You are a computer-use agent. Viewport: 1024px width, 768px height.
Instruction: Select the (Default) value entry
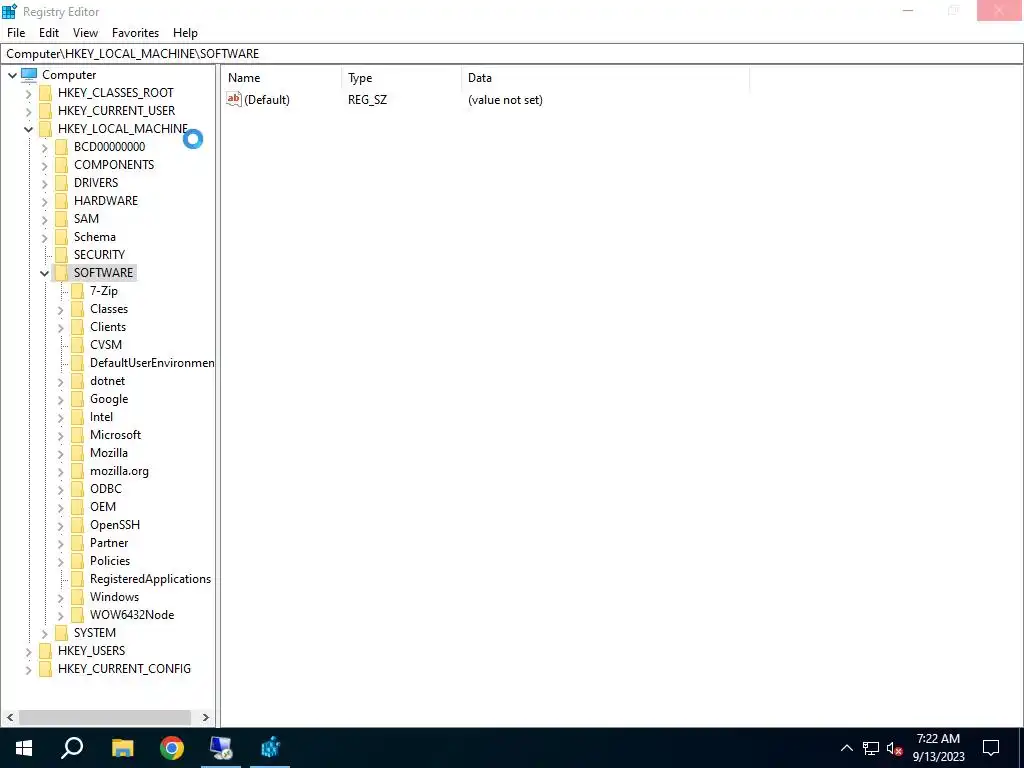click(266, 99)
